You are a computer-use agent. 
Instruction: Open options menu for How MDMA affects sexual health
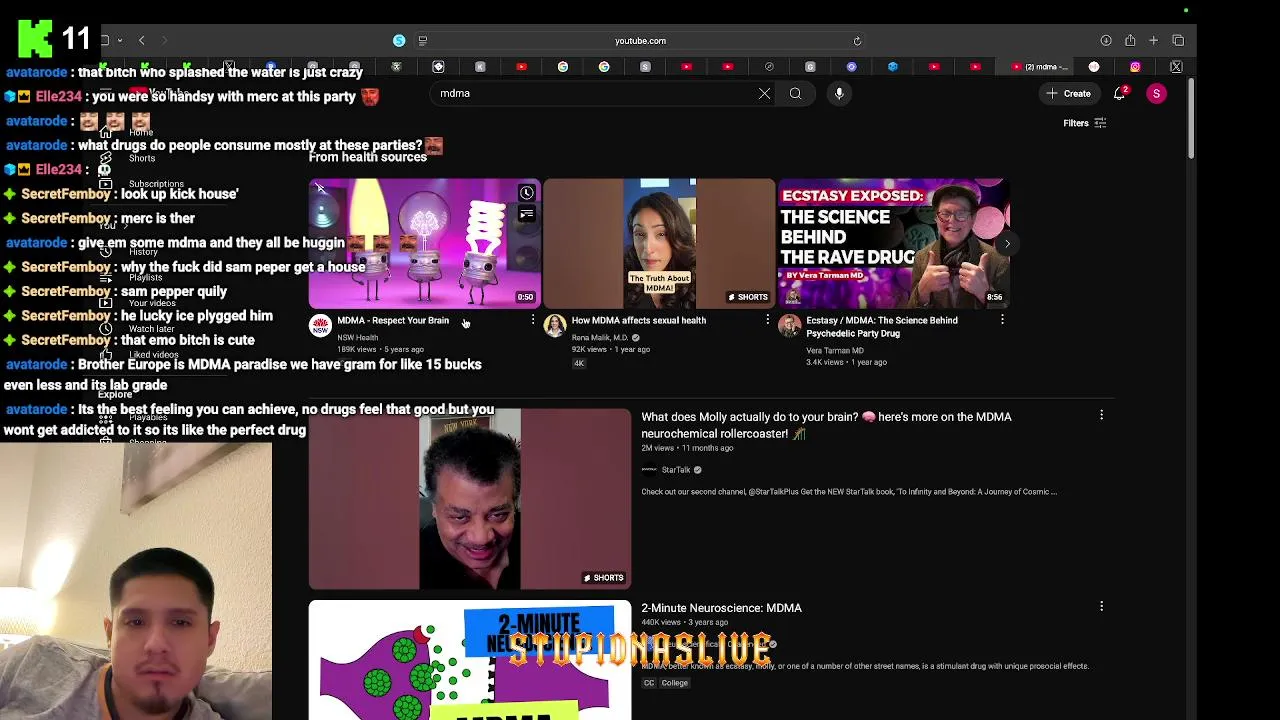pos(767,320)
